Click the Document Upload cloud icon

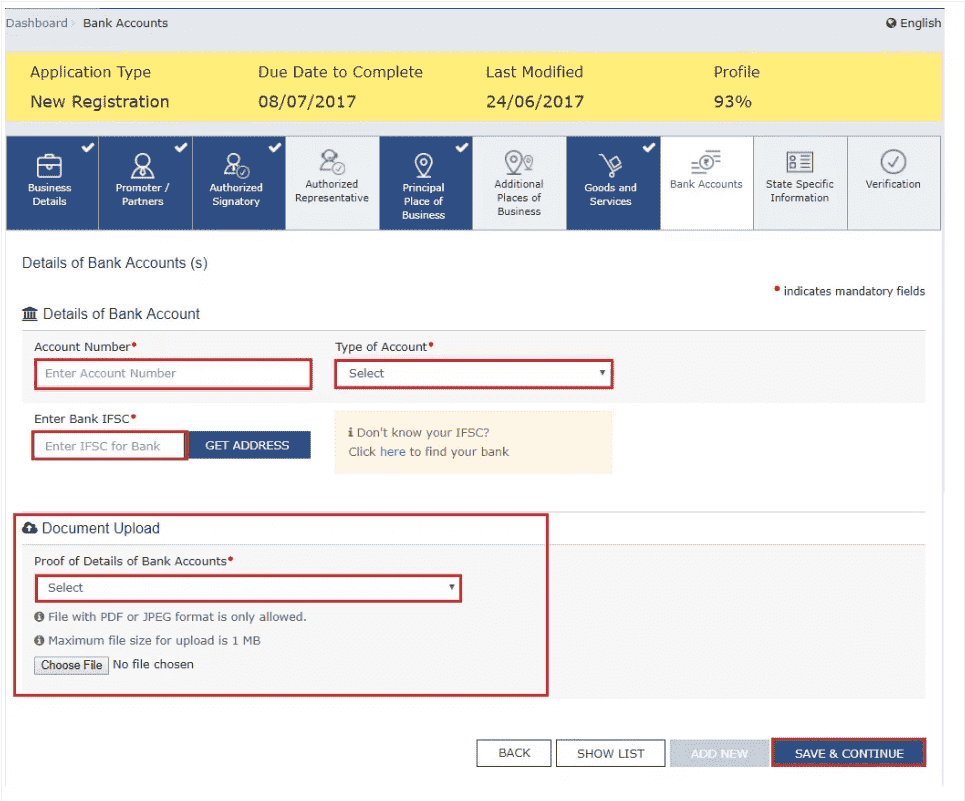(x=30, y=528)
